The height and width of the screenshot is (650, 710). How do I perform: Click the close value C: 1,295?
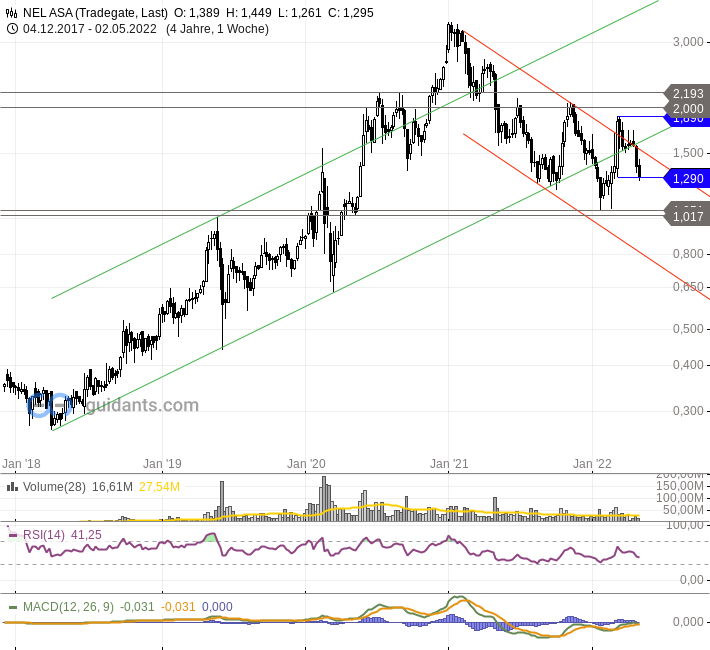pos(350,13)
